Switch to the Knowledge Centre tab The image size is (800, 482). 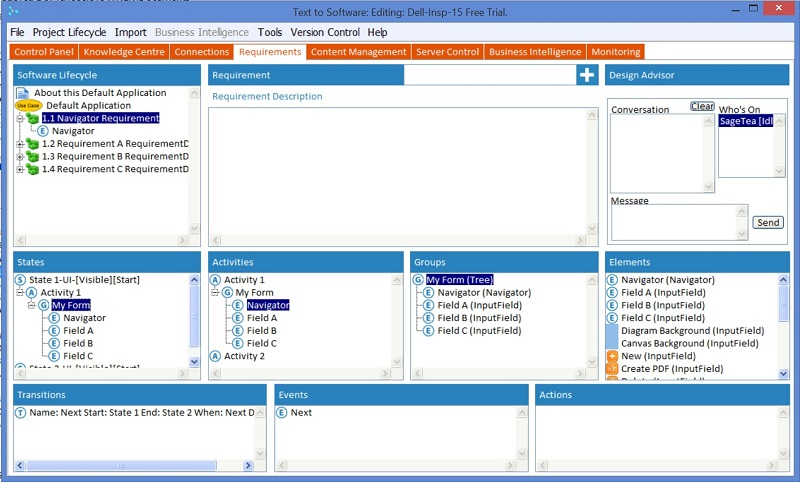click(124, 52)
